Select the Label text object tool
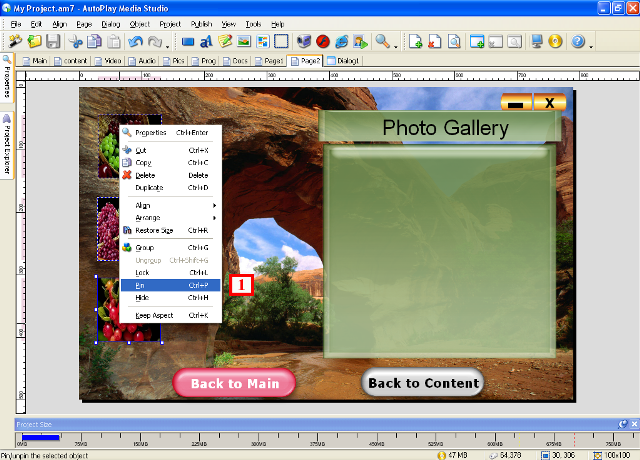 point(207,42)
